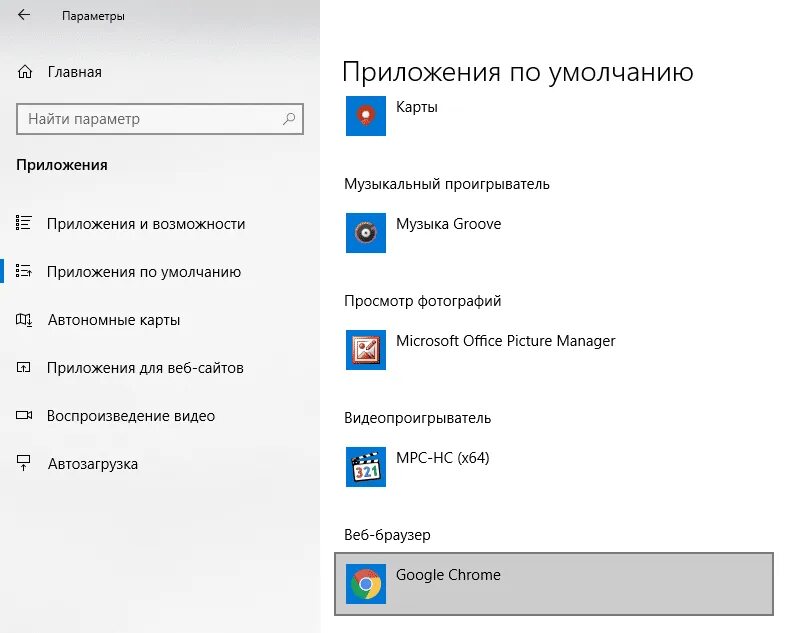This screenshot has height=633, width=791.
Task: Click the Приложения sidebar heading
Action: tap(62, 165)
